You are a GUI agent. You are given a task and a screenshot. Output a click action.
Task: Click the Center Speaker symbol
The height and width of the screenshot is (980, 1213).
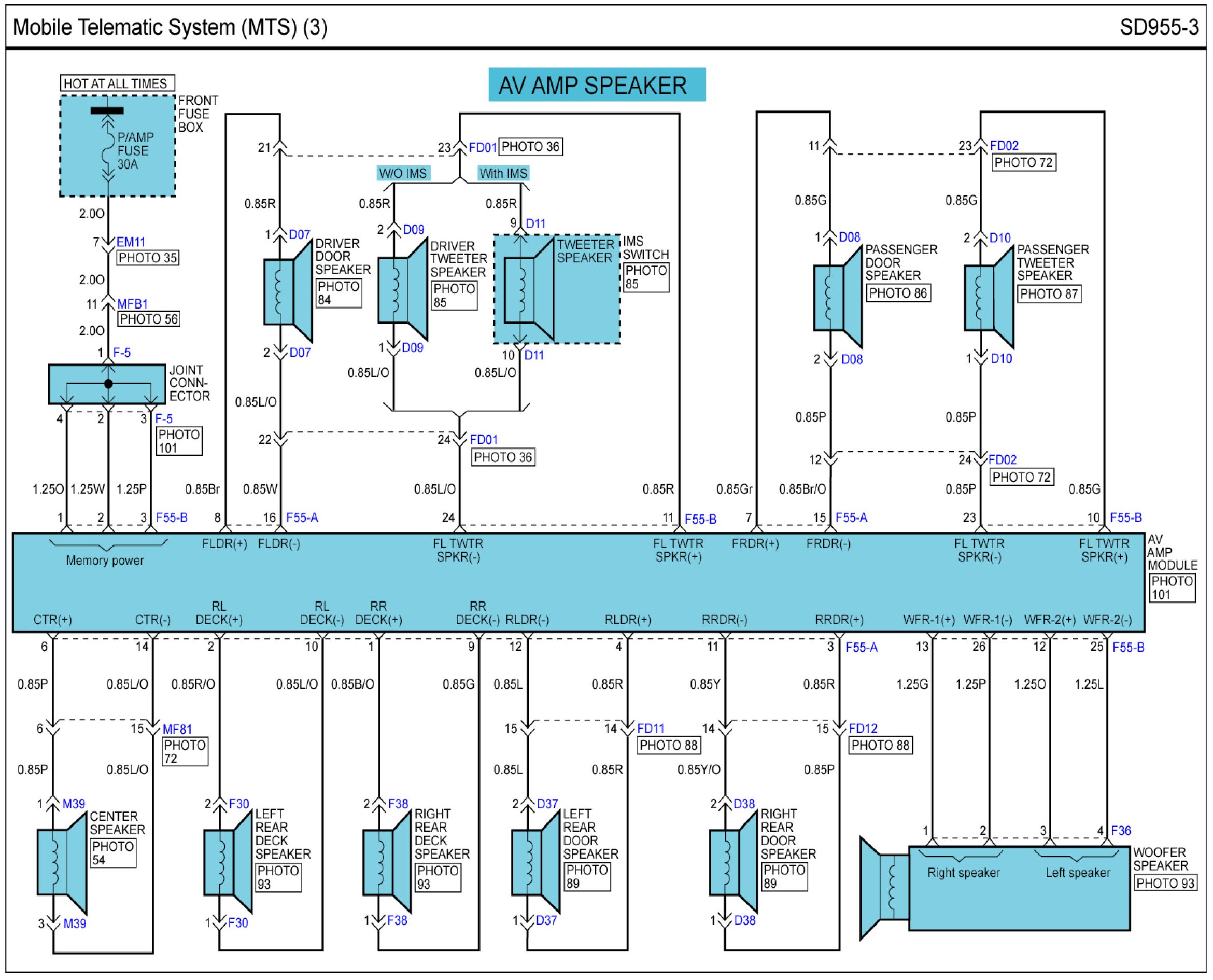62,863
